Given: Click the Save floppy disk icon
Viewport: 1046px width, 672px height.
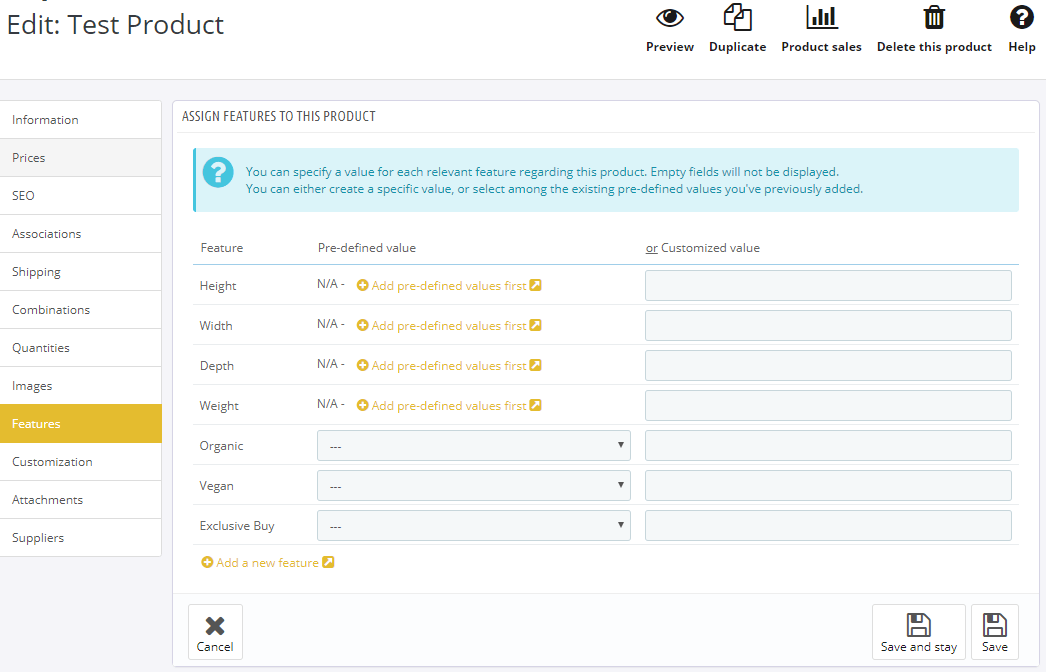Looking at the screenshot, I should coord(995,625).
